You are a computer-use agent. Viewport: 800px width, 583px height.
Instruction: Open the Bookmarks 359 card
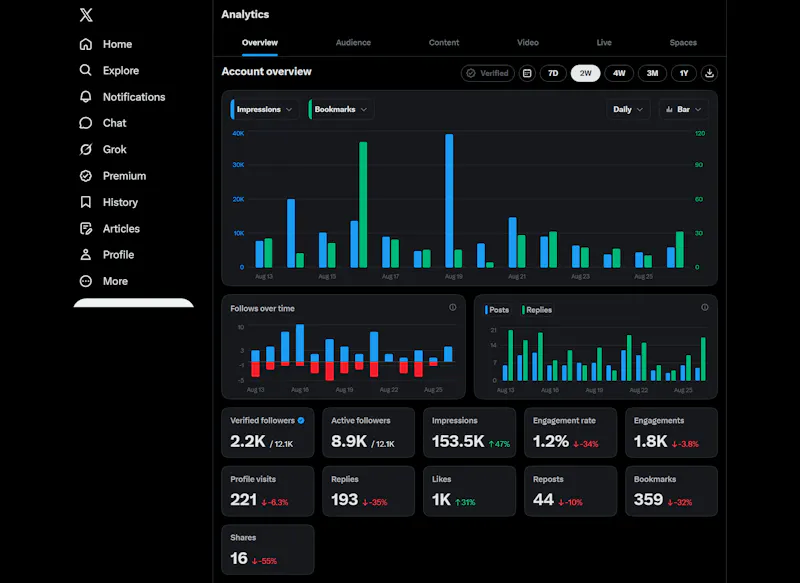pyautogui.click(x=671, y=491)
